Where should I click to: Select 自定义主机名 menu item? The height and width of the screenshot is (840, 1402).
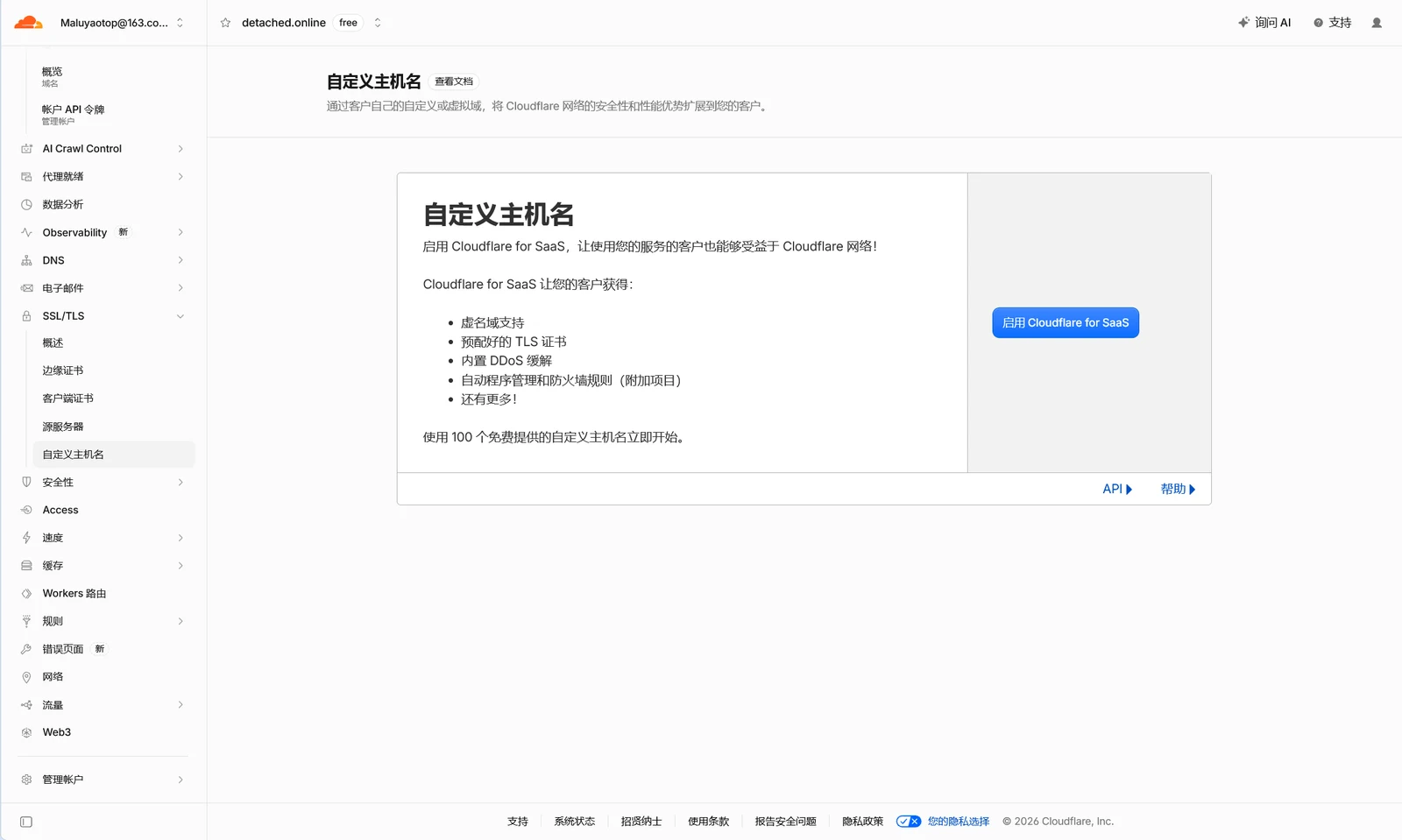[114, 455]
